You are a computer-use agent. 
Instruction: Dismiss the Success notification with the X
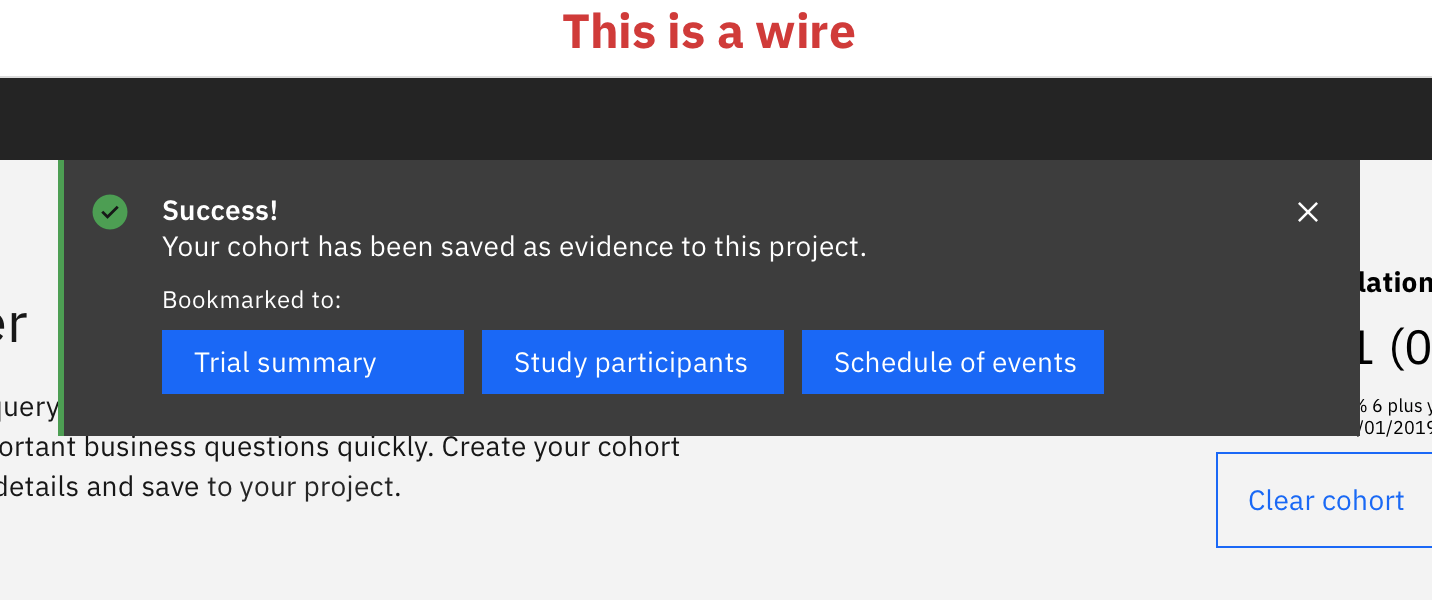pyautogui.click(x=1307, y=212)
